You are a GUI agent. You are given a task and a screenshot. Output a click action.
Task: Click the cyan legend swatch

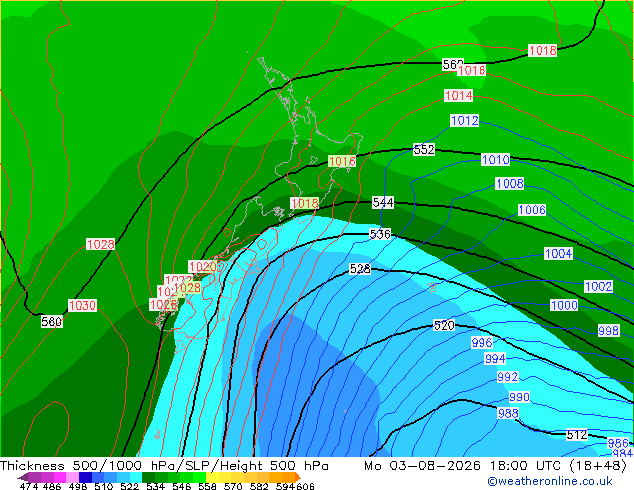pyautogui.click(x=136, y=477)
